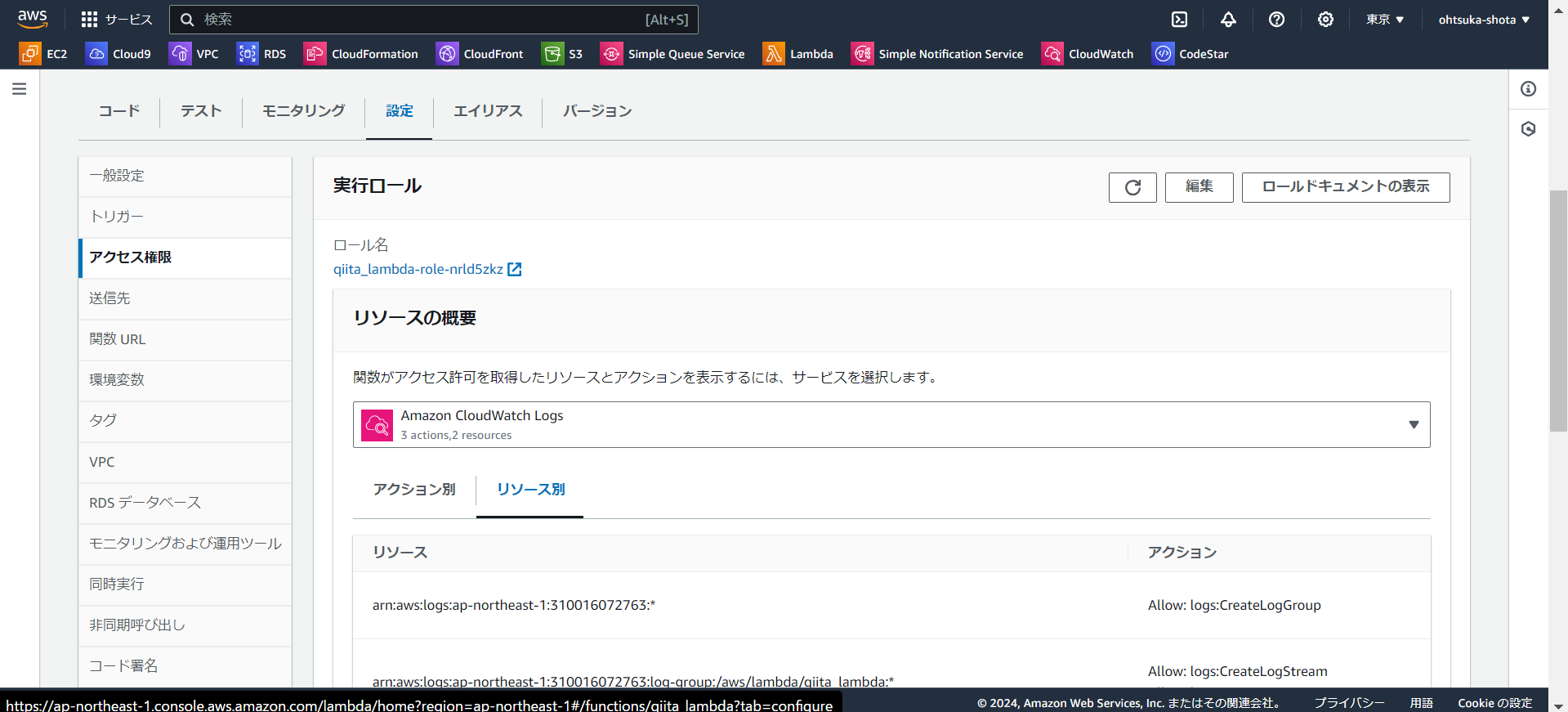The image size is (1568, 712).
Task: Open the CloudFormation shortcut
Action: coord(361,54)
